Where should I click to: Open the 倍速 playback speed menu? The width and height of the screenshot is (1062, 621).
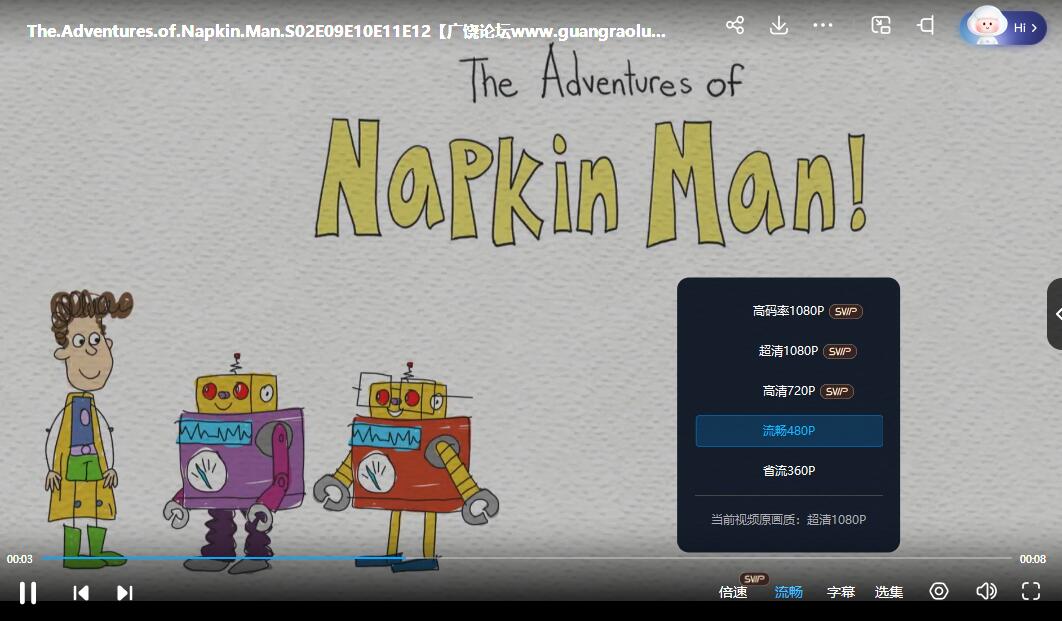pos(733,592)
